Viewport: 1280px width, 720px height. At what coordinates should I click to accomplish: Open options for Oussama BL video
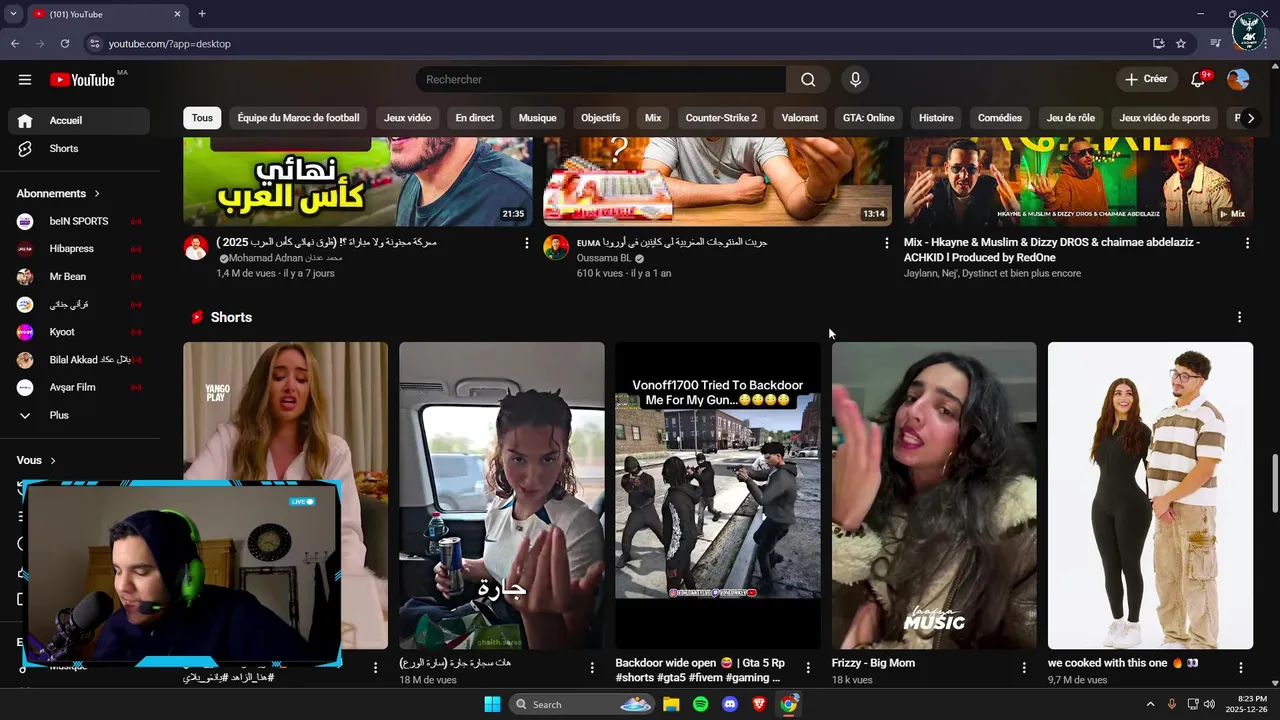tap(886, 243)
